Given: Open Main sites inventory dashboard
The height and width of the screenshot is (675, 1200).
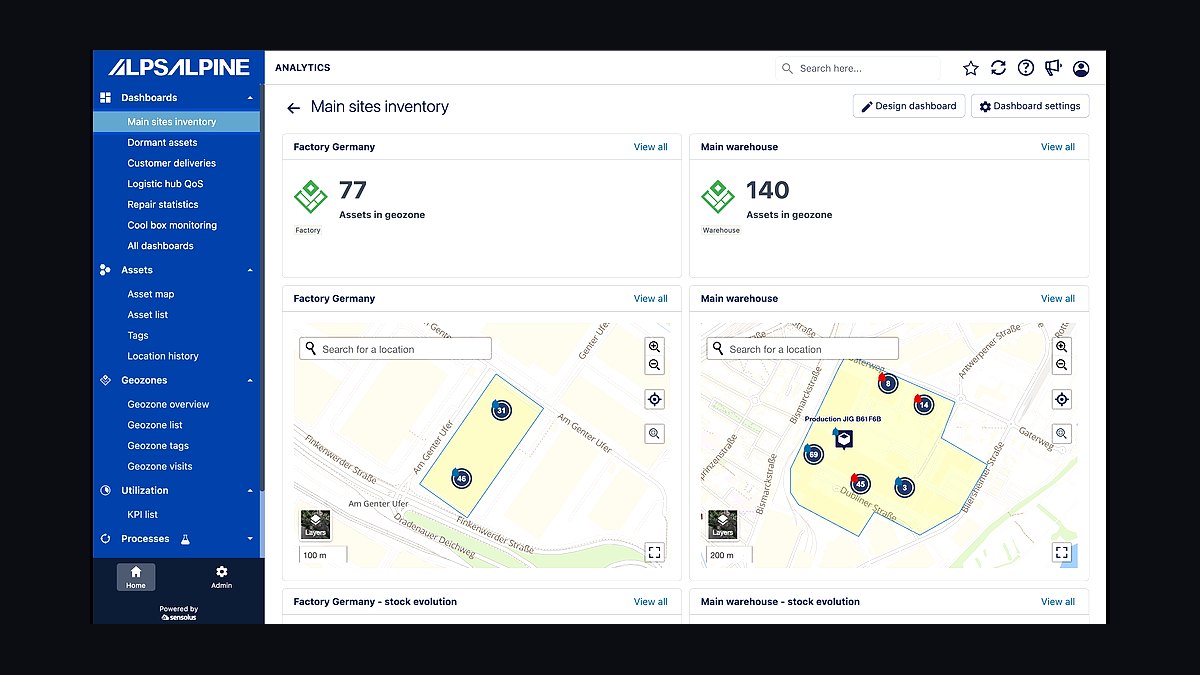Looking at the screenshot, I should pos(176,122).
